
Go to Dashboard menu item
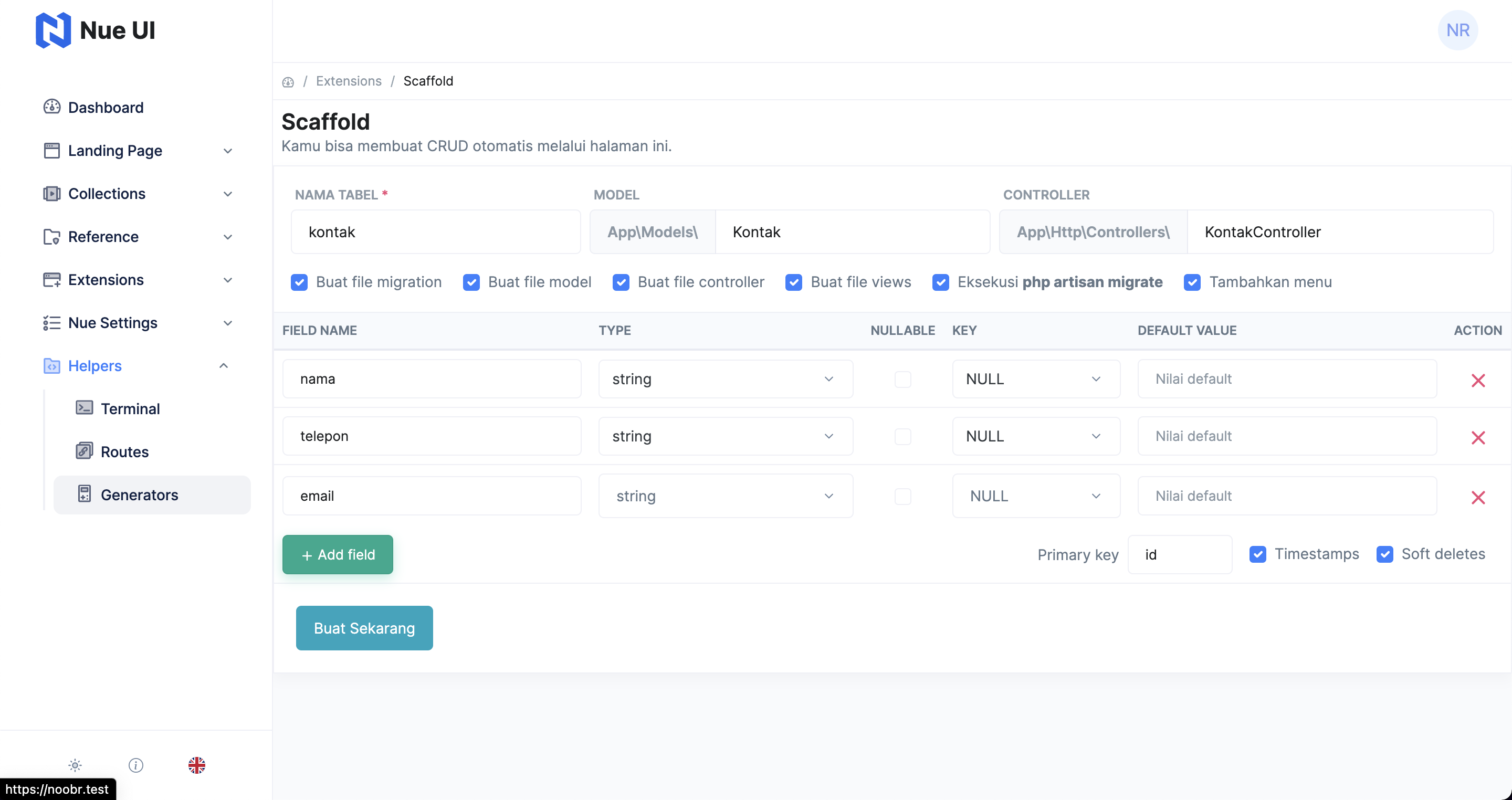point(106,108)
